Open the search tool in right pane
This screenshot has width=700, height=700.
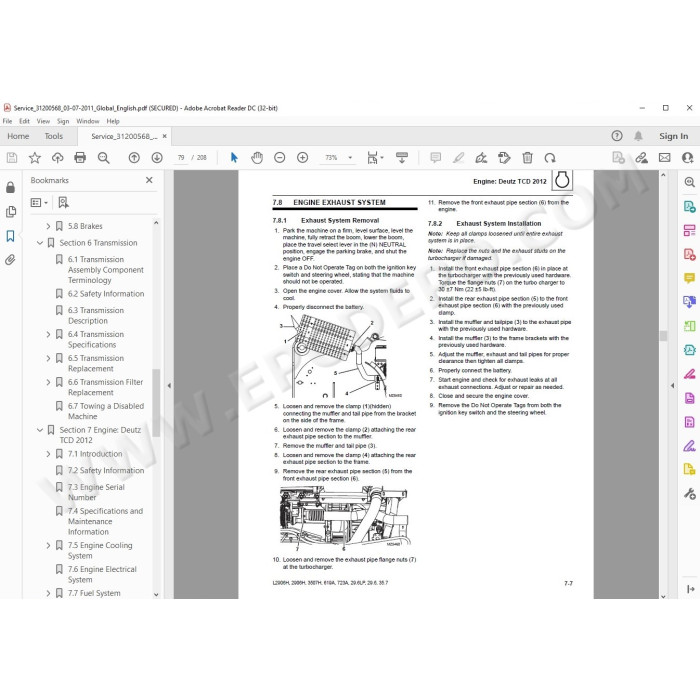coord(689,182)
